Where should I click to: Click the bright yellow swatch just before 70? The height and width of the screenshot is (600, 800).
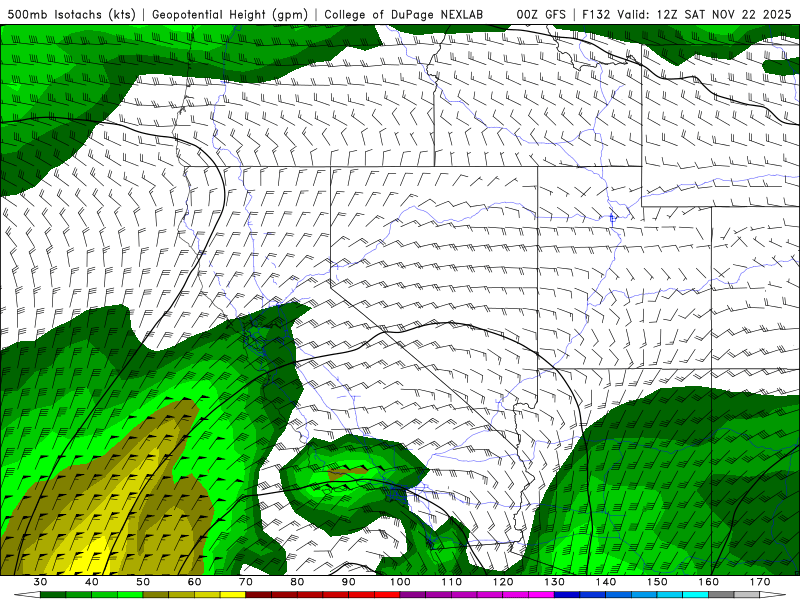233,595
